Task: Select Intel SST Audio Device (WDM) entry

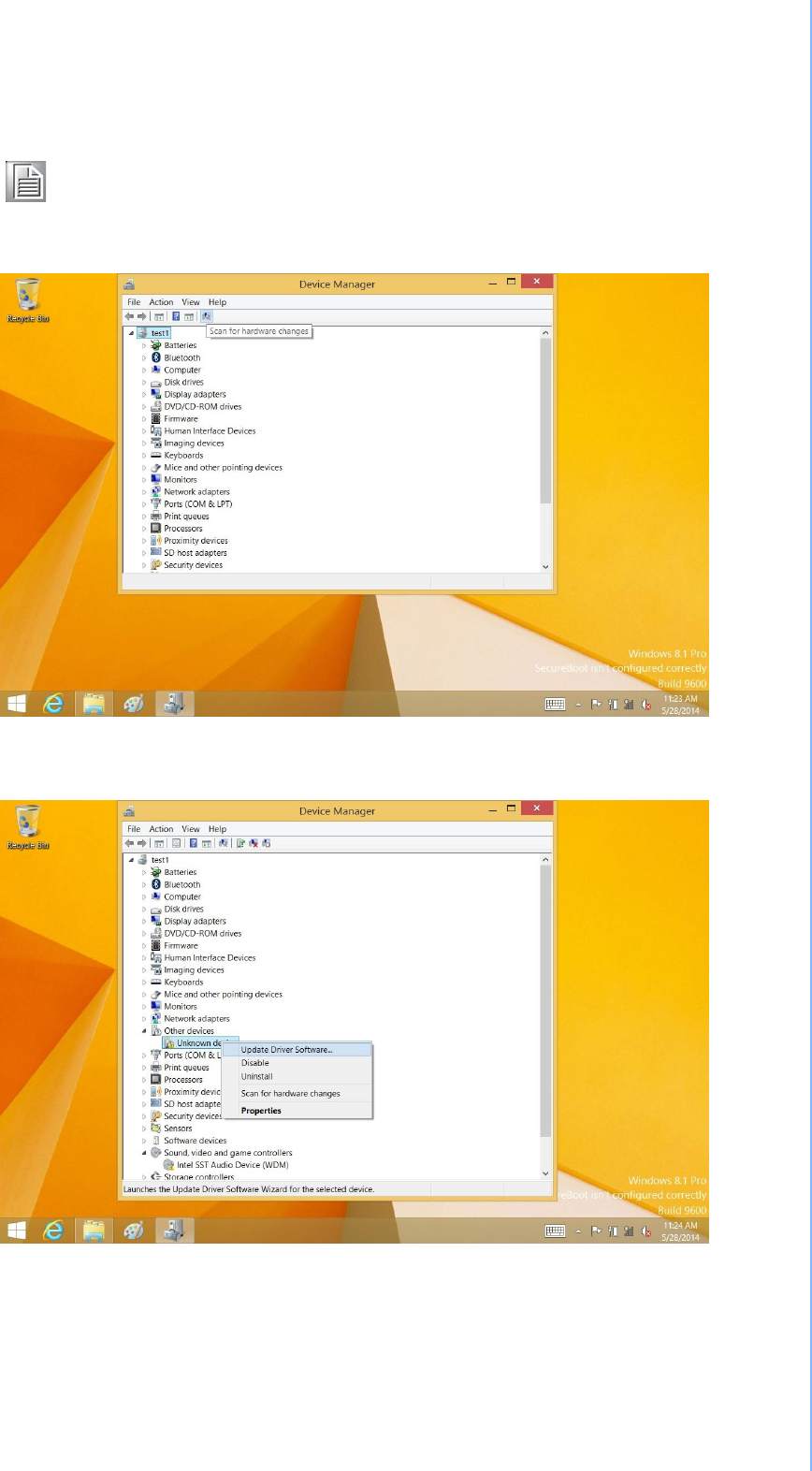Action: pyautogui.click(x=233, y=1165)
